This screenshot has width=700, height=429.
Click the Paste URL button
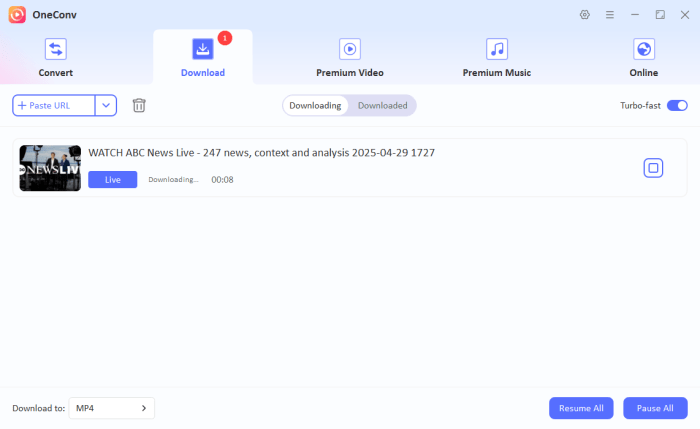(54, 106)
